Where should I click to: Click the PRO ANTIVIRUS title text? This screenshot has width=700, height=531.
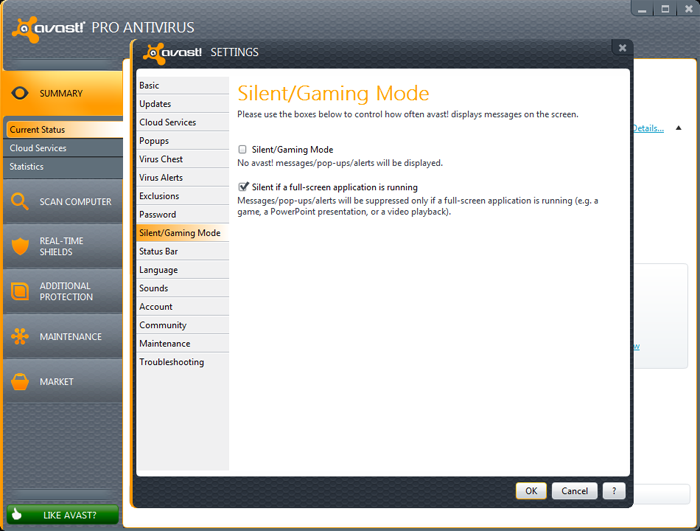click(x=143, y=28)
